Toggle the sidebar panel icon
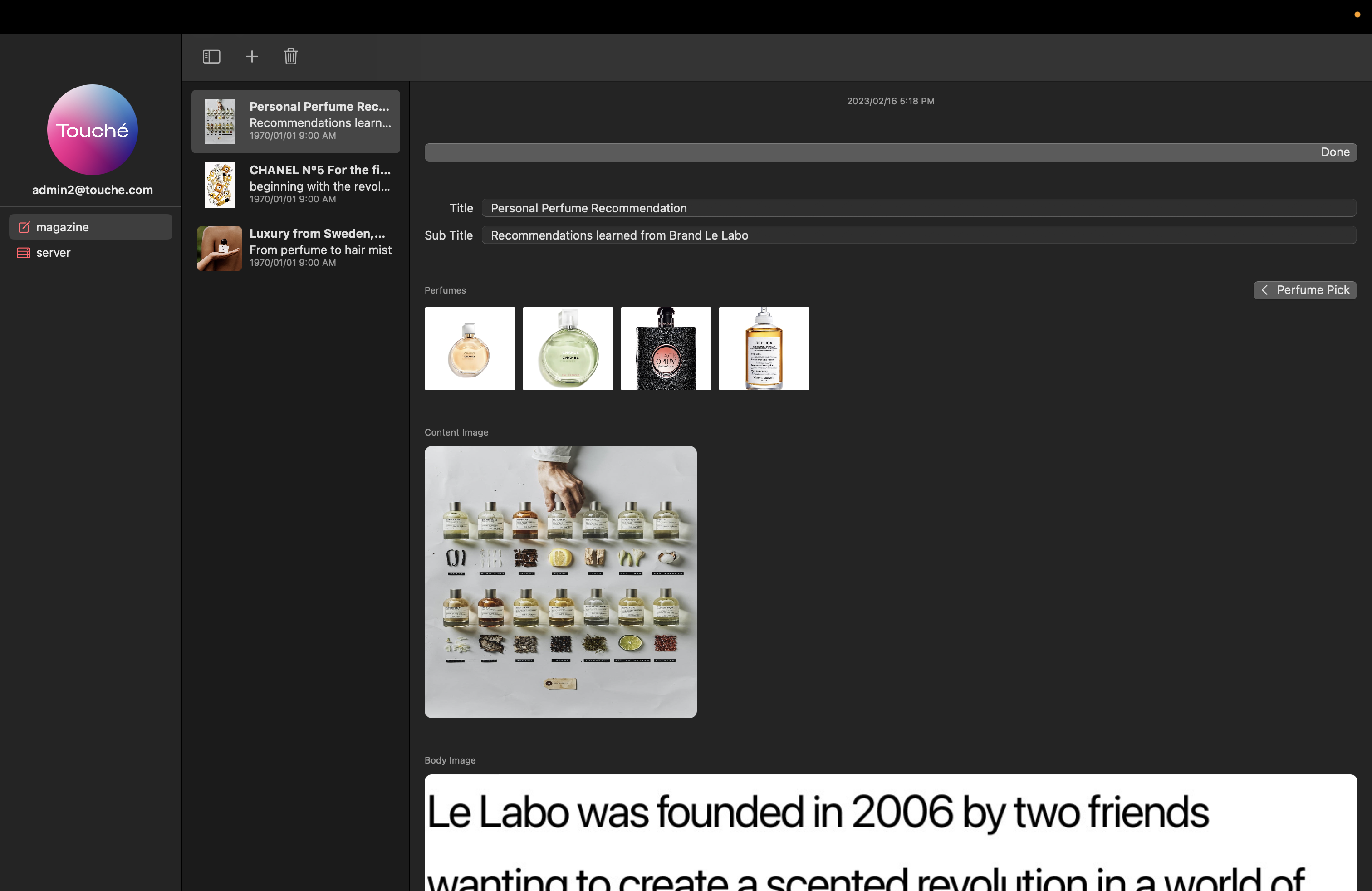Viewport: 1372px width, 891px height. [x=211, y=56]
